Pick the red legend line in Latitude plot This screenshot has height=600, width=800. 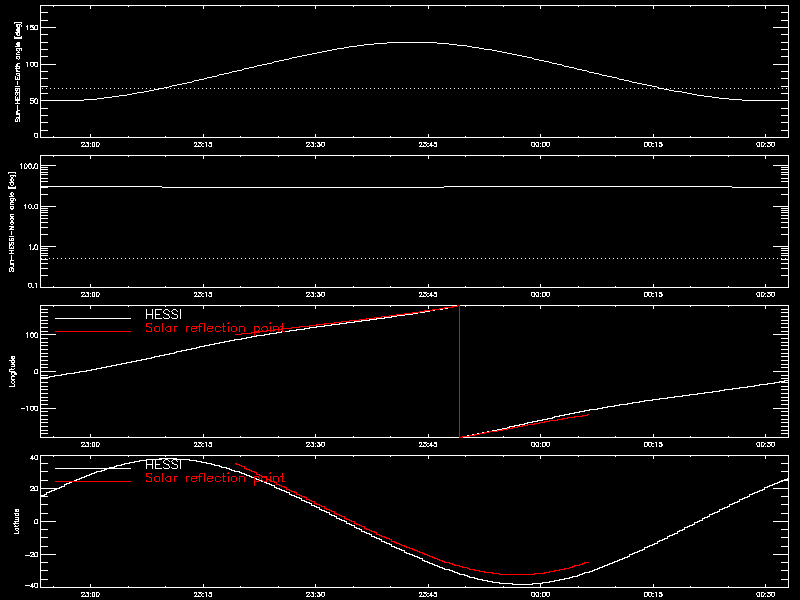(x=93, y=482)
